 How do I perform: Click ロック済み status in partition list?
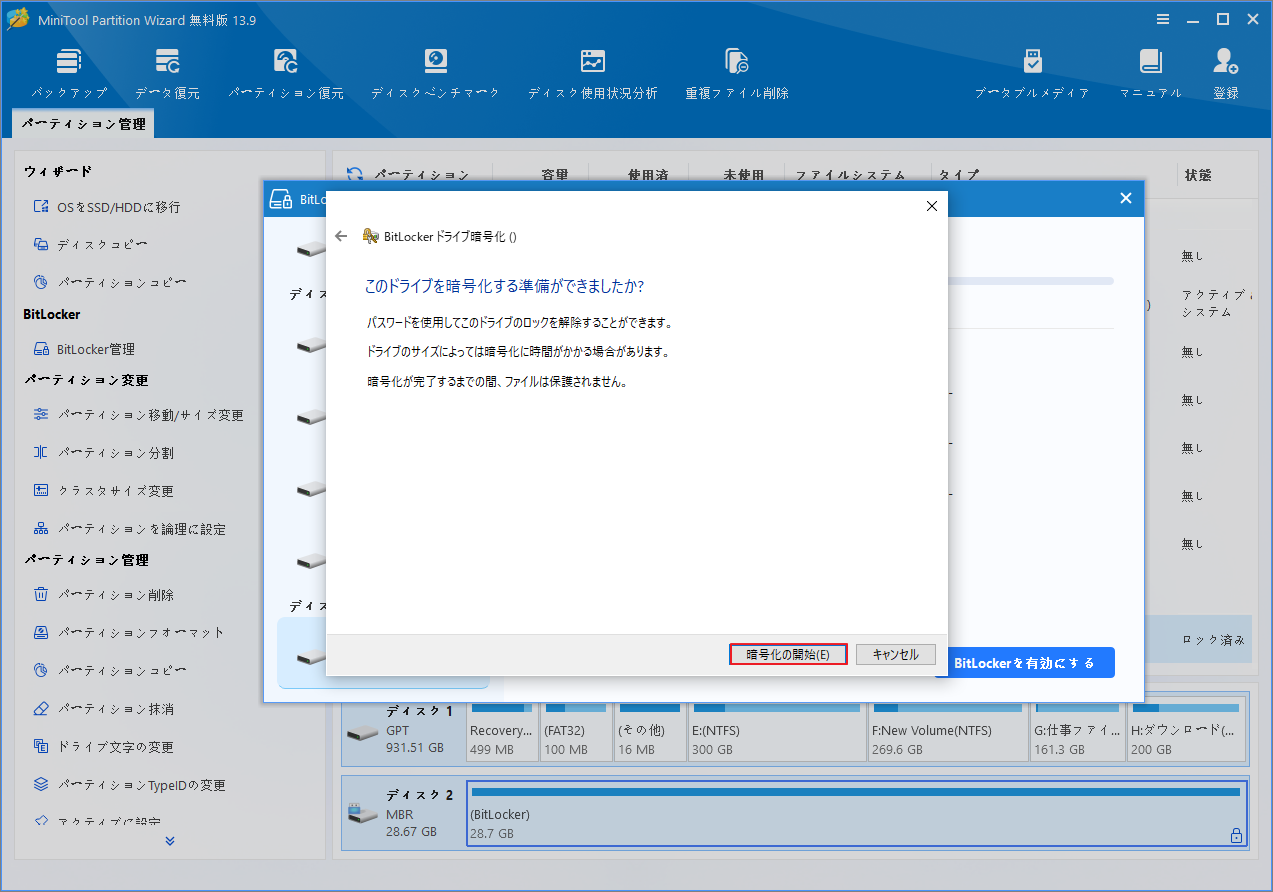tap(1214, 640)
